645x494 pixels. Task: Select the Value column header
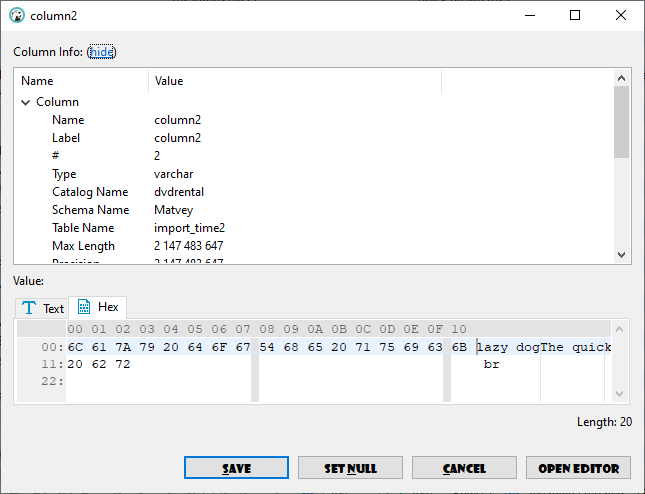coord(295,81)
